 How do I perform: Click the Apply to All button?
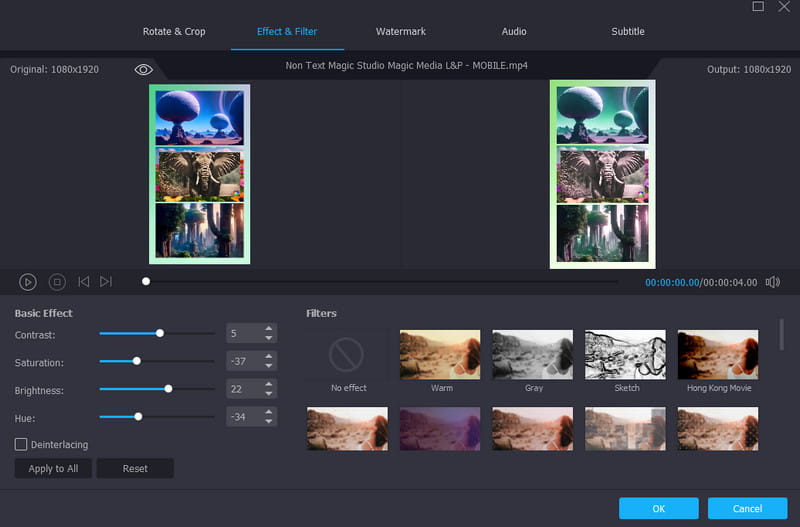(x=53, y=468)
